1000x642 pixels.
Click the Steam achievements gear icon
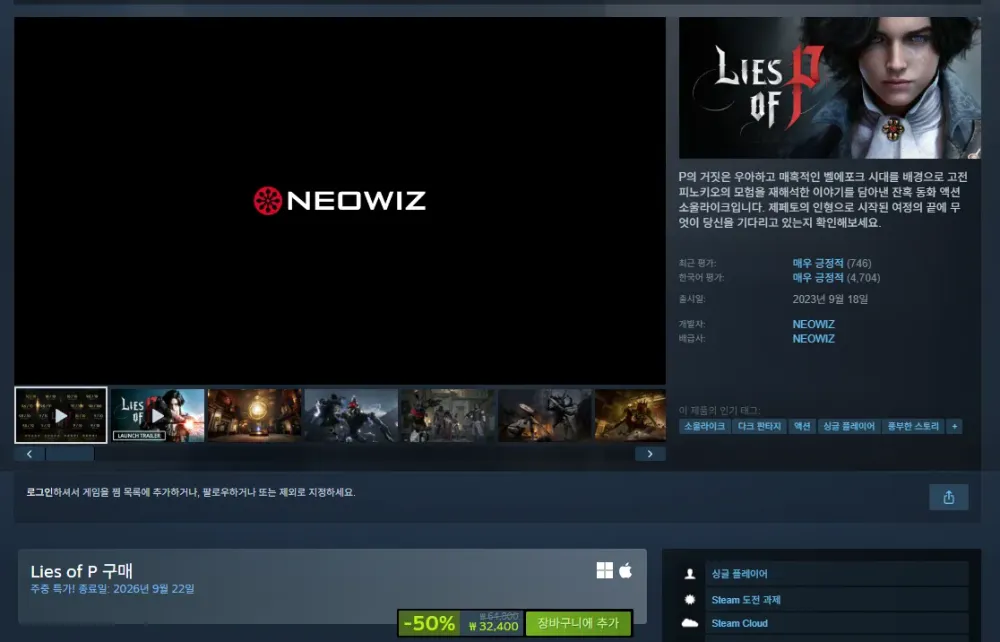pyautogui.click(x=689, y=599)
